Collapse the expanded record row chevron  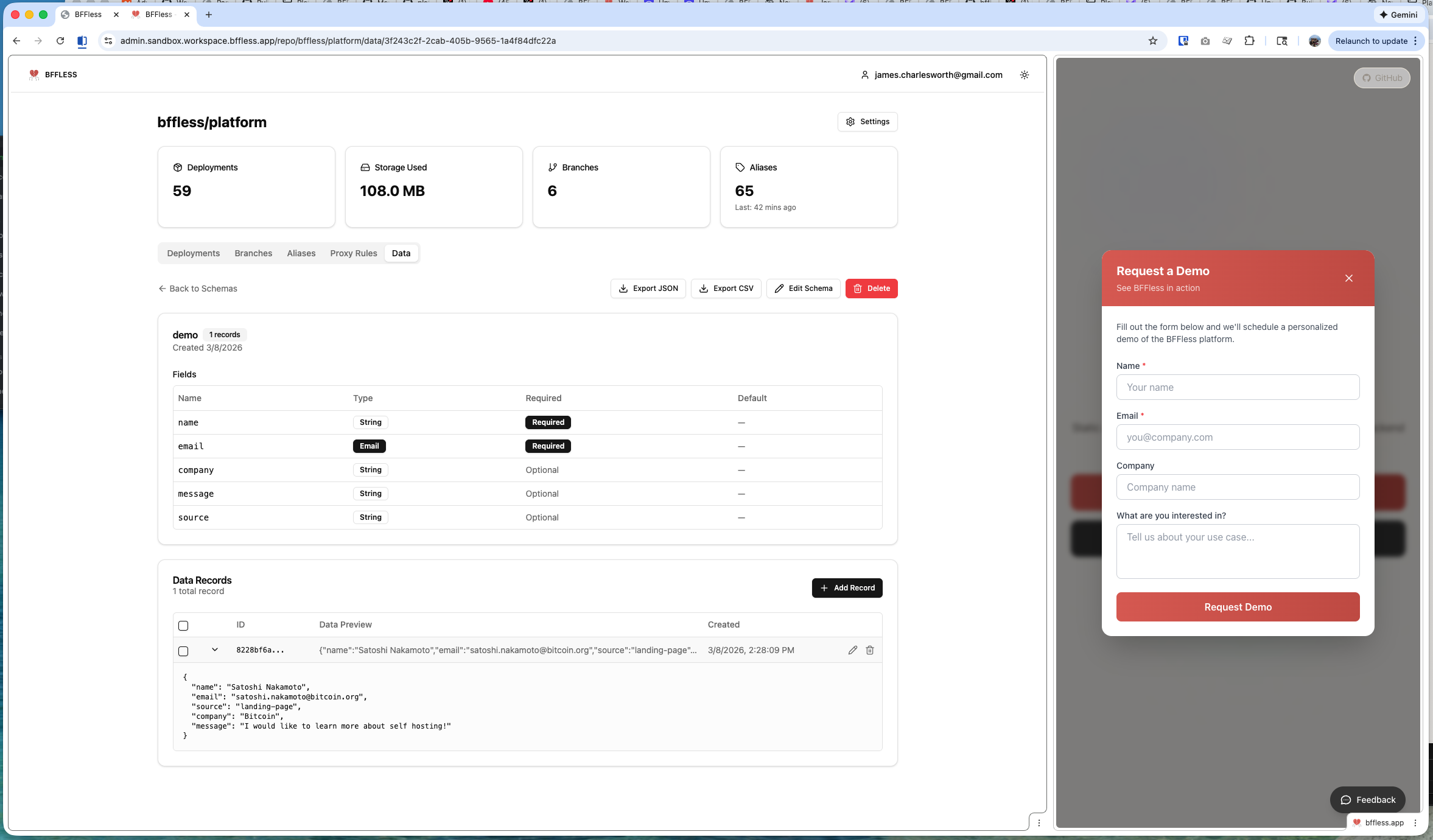(215, 649)
